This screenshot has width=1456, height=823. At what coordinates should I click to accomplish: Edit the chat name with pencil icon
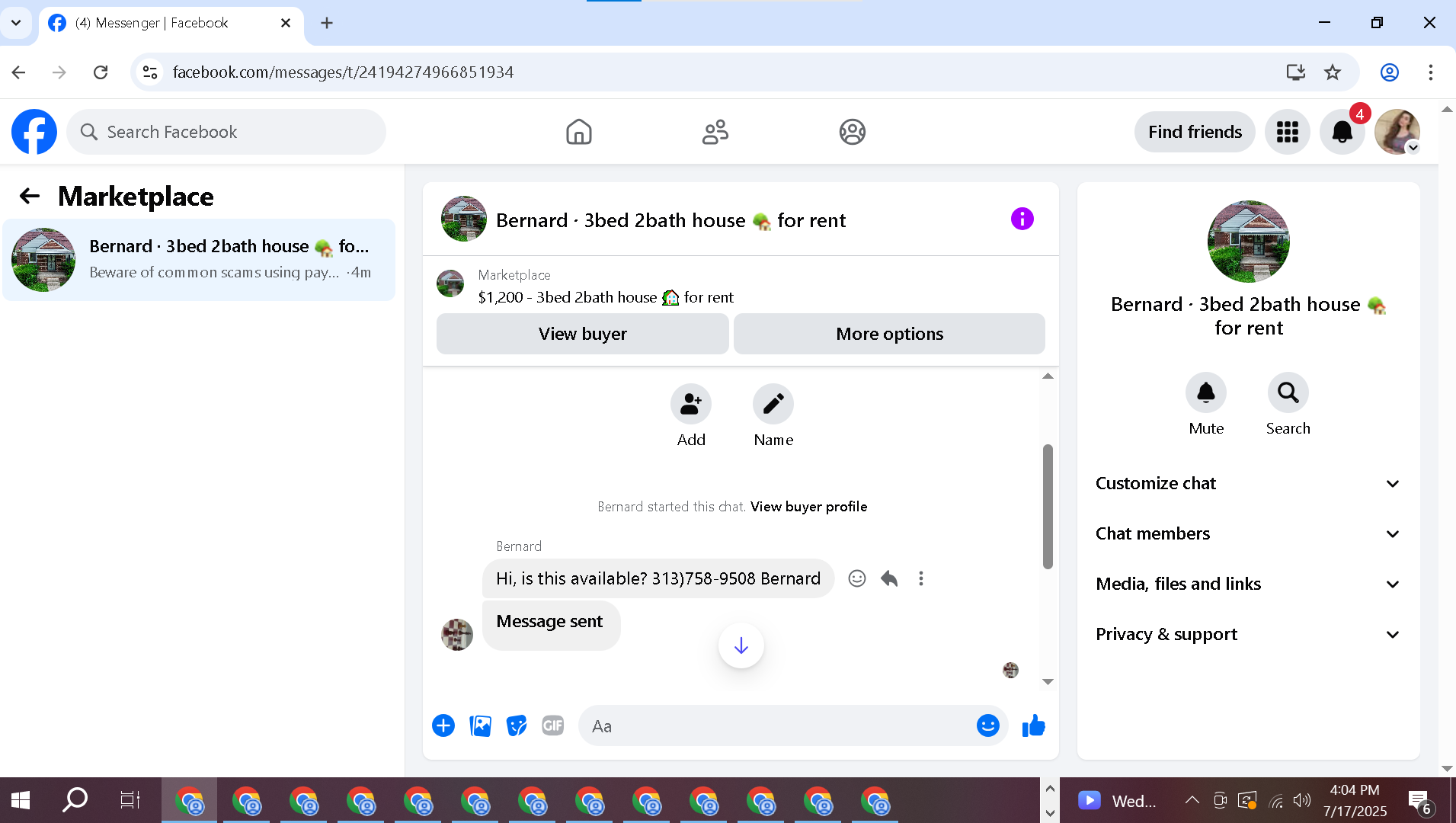(773, 404)
